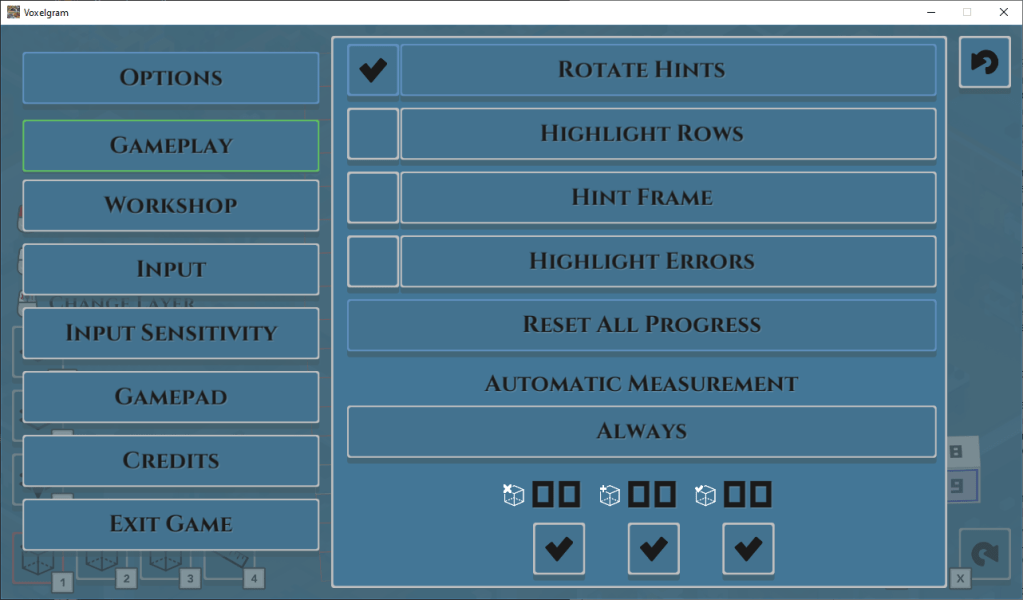This screenshot has height=600, width=1023.
Task: Click the small X button beside the panel
Action: pos(960,579)
